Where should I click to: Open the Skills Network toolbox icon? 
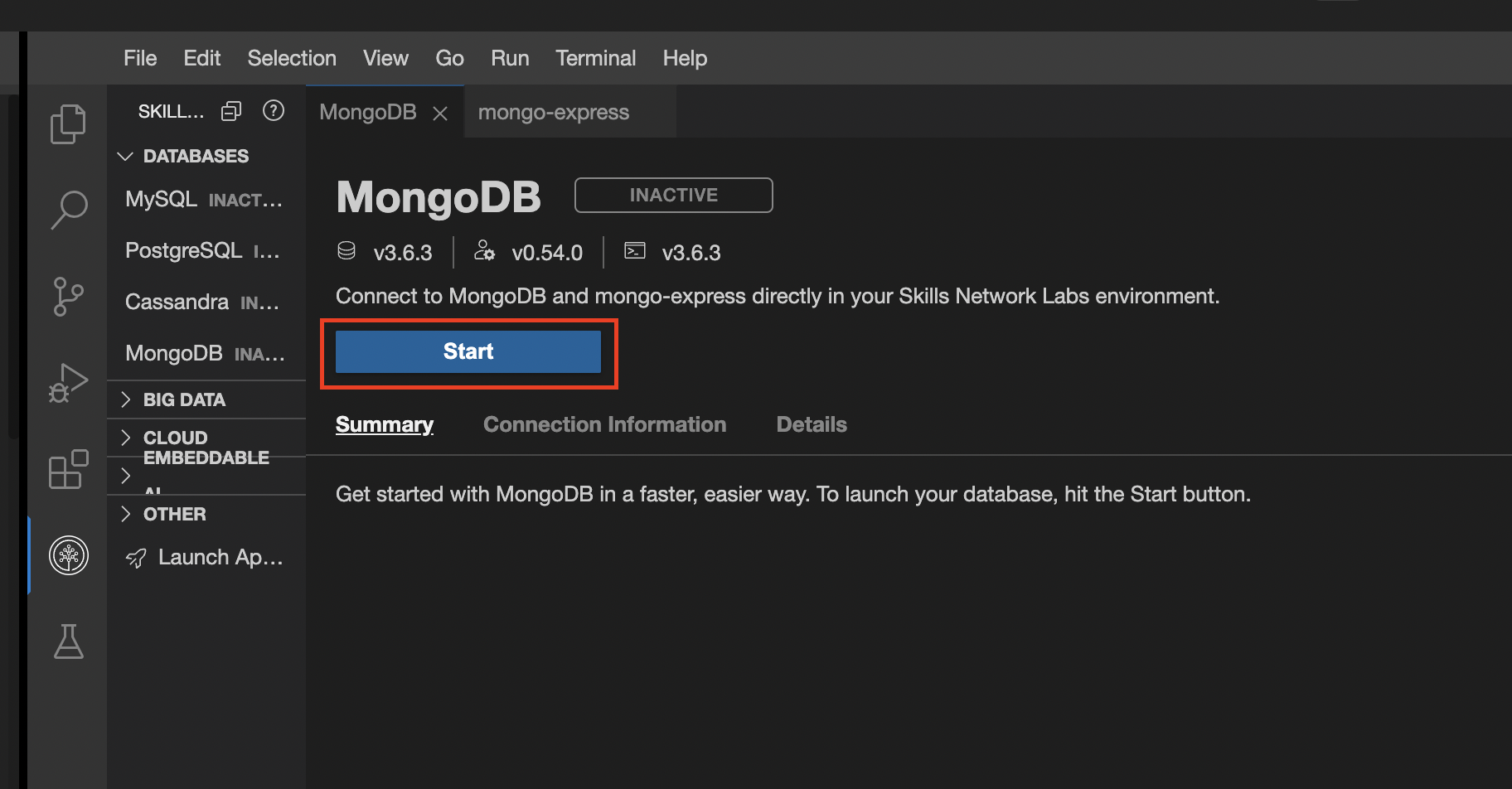(x=69, y=555)
